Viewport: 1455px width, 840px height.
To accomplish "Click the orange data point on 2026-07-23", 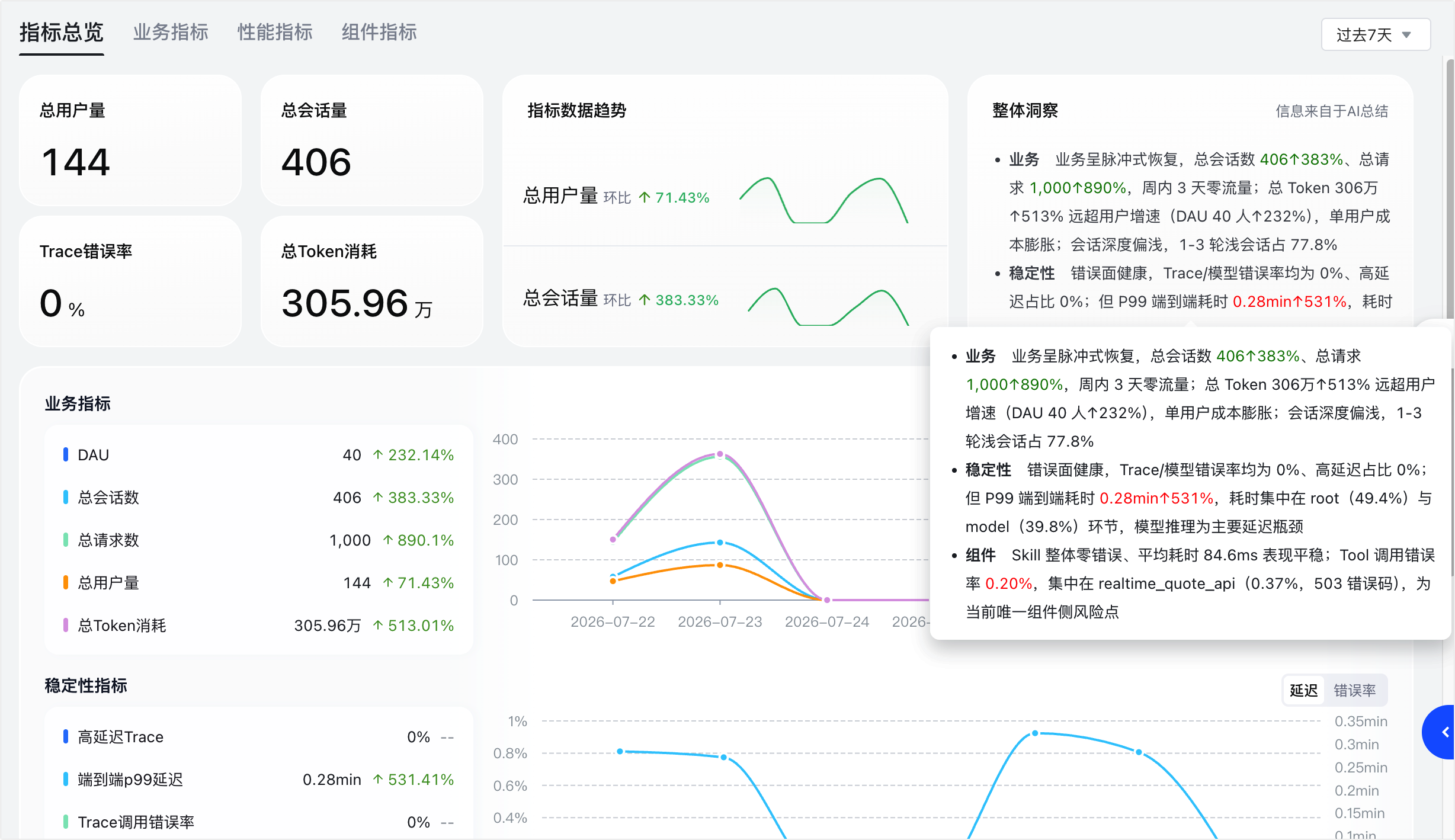I will coord(720,565).
